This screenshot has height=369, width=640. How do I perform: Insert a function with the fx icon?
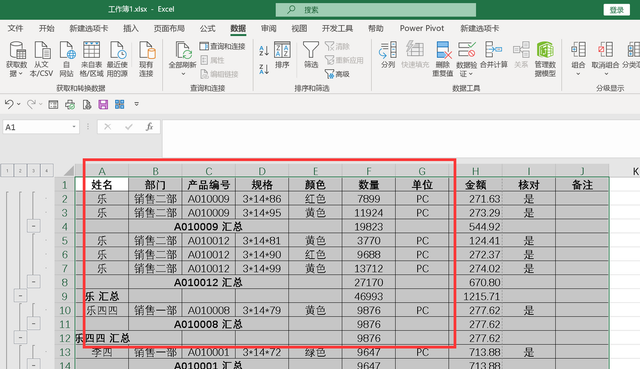(149, 127)
